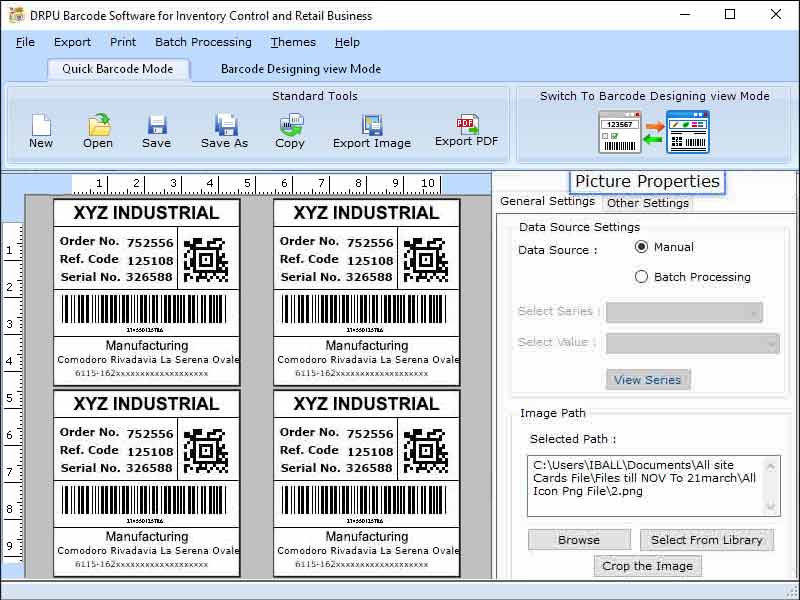
Task: Use Save As to save a copy
Action: pyautogui.click(x=223, y=128)
